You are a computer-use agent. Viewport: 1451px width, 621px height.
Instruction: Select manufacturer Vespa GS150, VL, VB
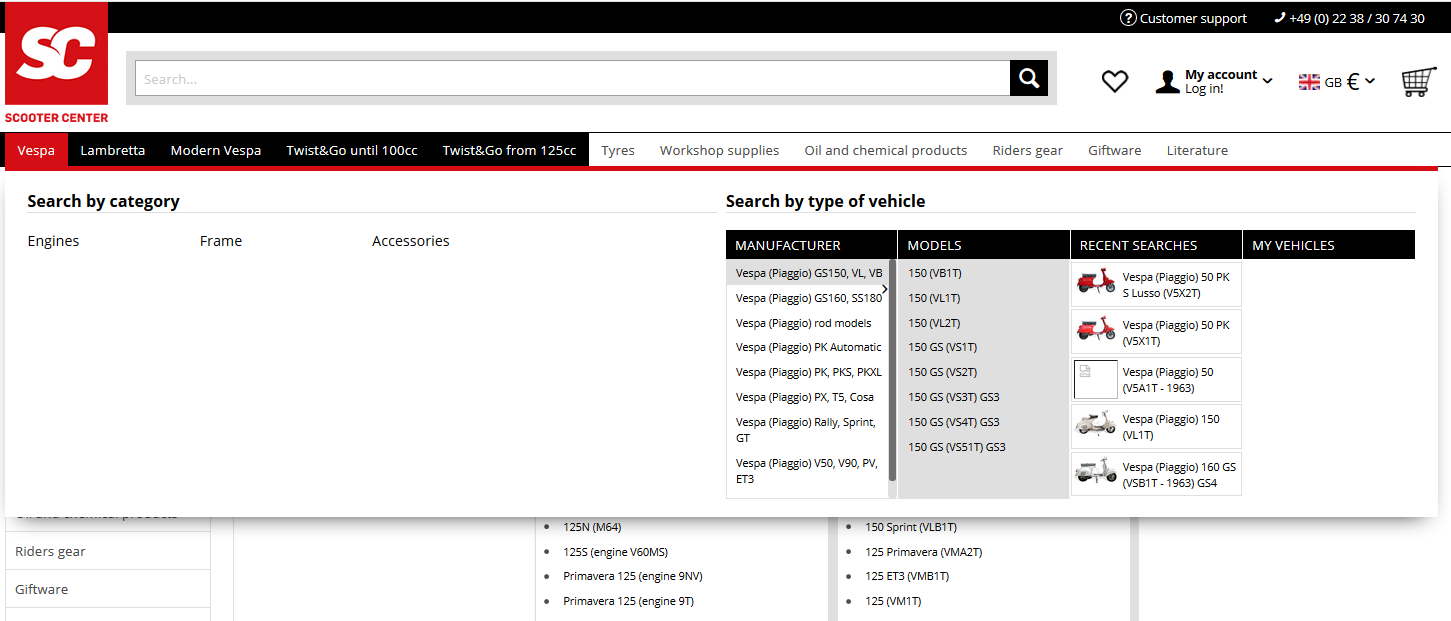point(808,273)
